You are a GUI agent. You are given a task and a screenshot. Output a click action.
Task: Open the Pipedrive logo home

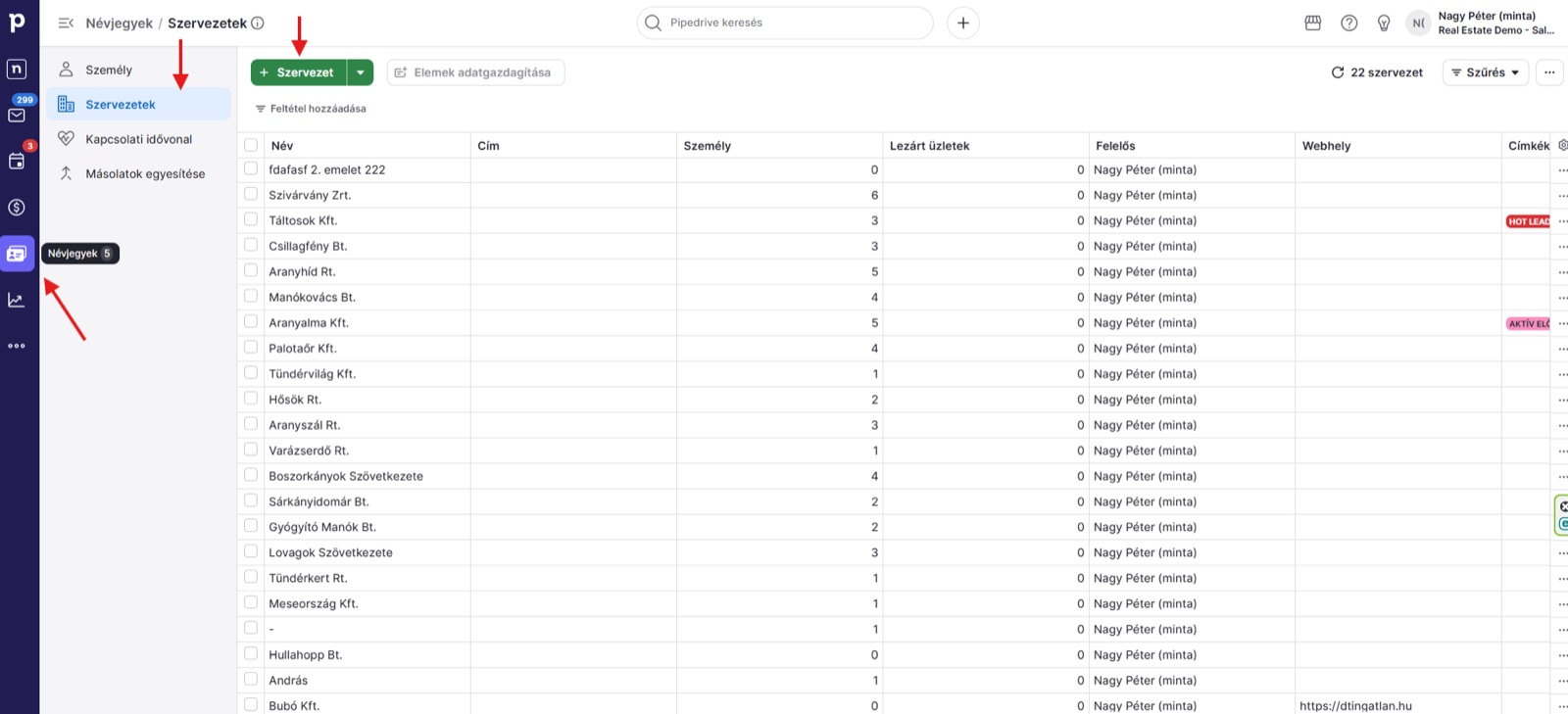pyautogui.click(x=17, y=22)
